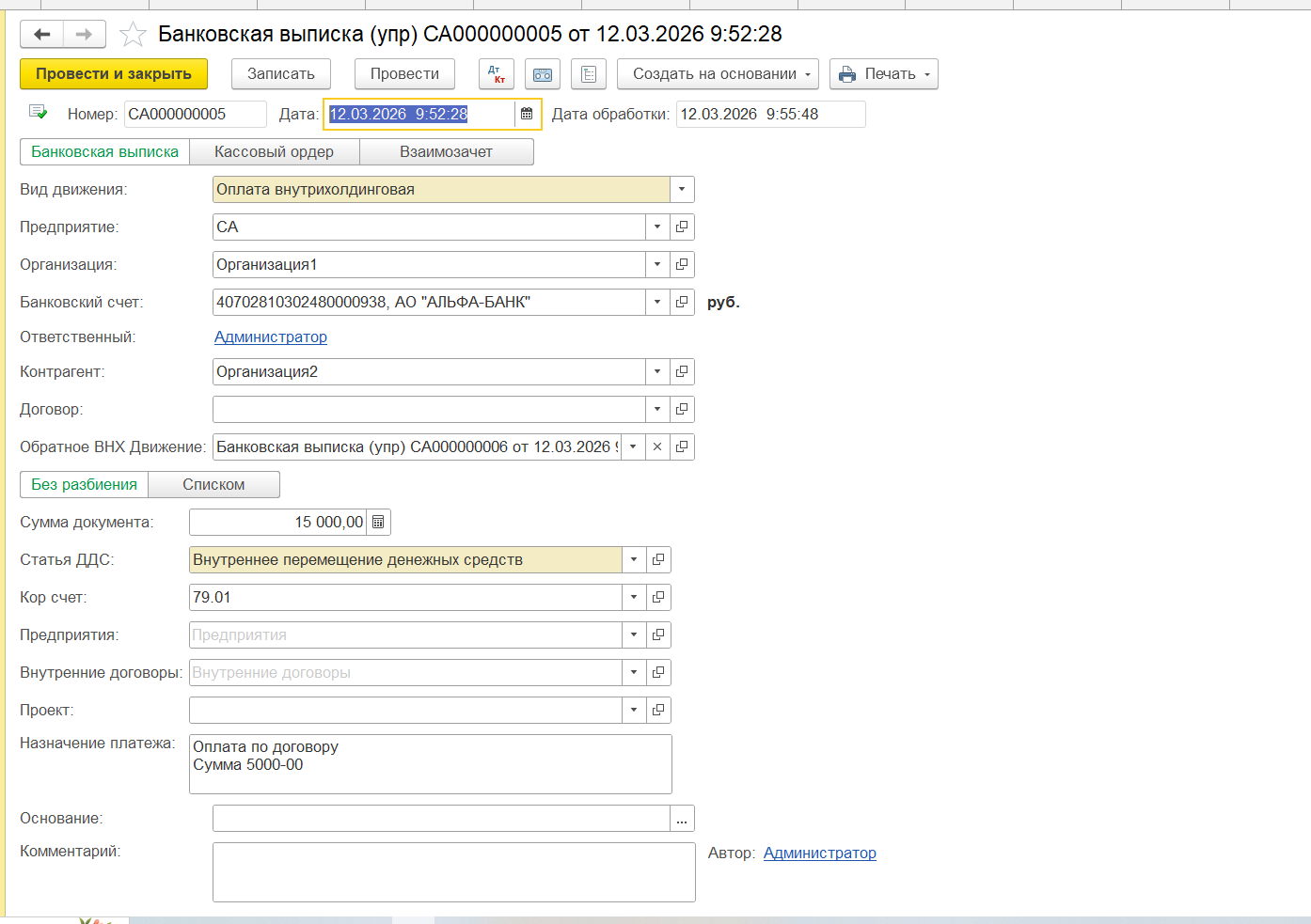Clear the Обратное ВНХ Движение field
This screenshot has height=924, width=1311.
(657, 446)
